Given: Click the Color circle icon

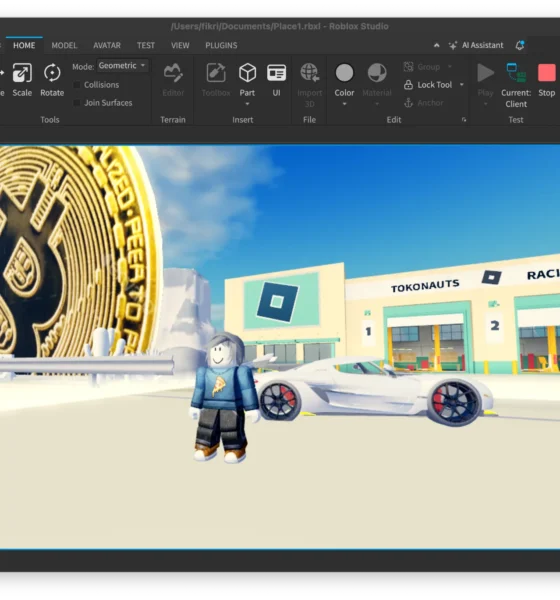Looking at the screenshot, I should (x=344, y=73).
